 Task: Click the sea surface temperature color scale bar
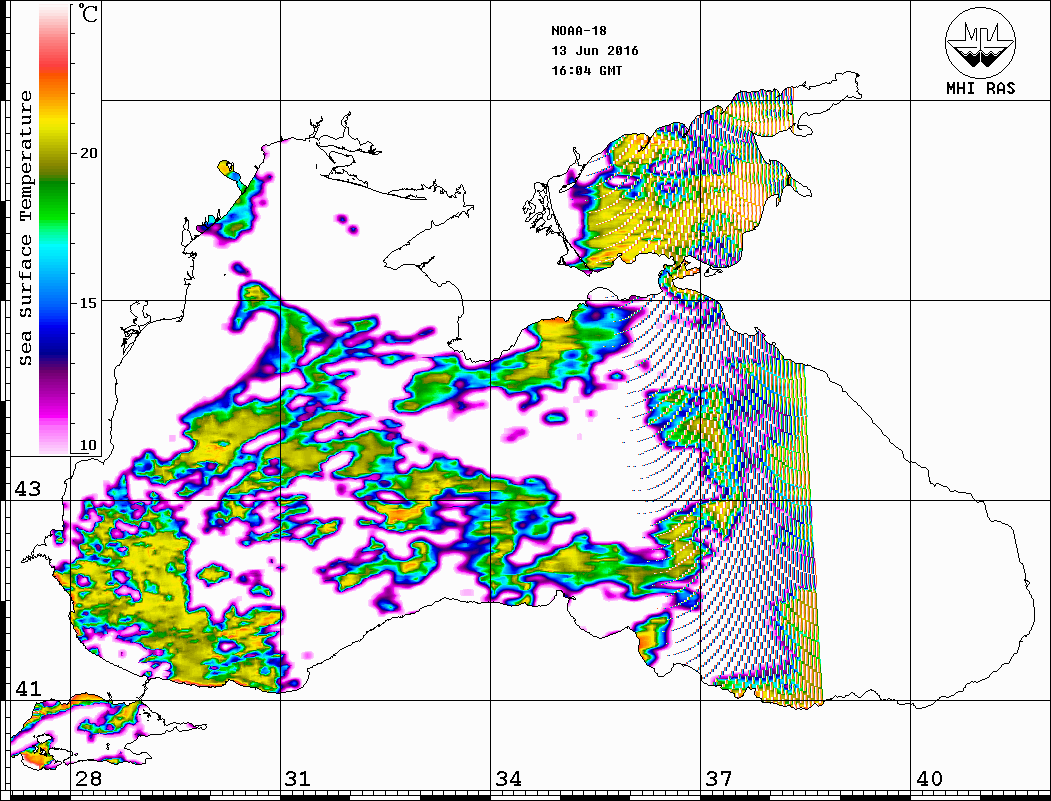point(54,229)
